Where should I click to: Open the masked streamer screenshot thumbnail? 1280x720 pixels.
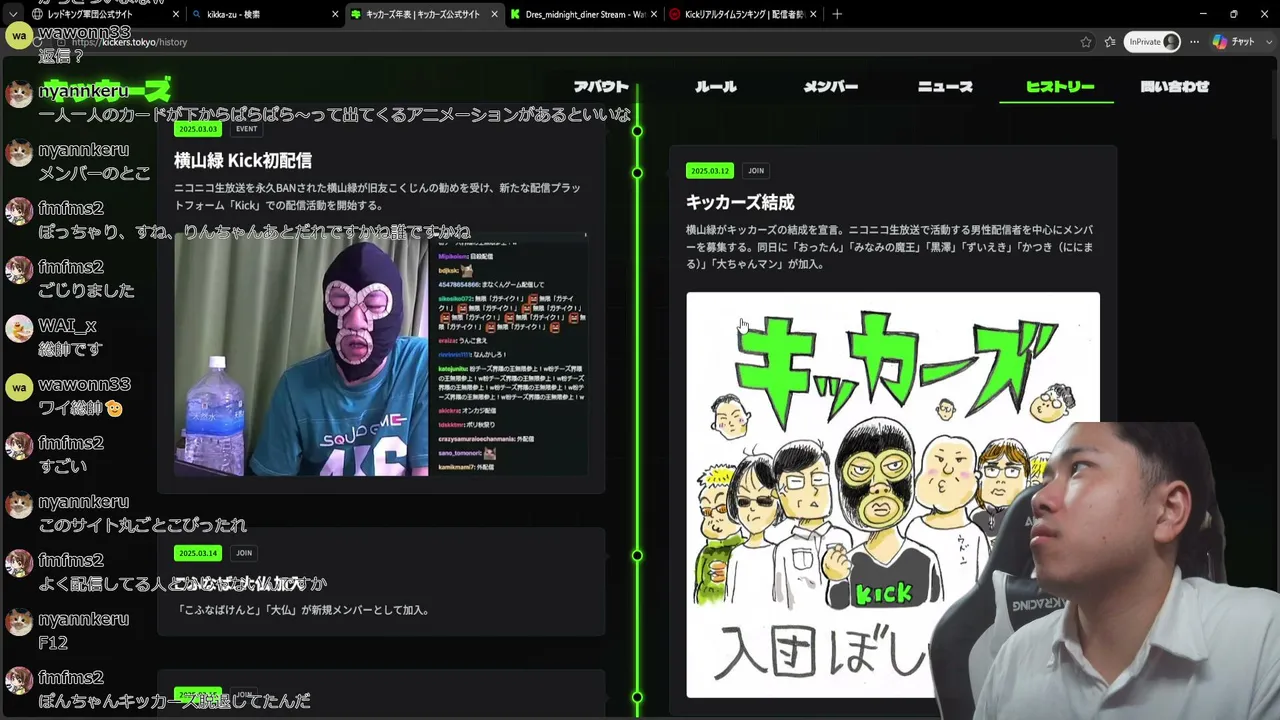380,355
